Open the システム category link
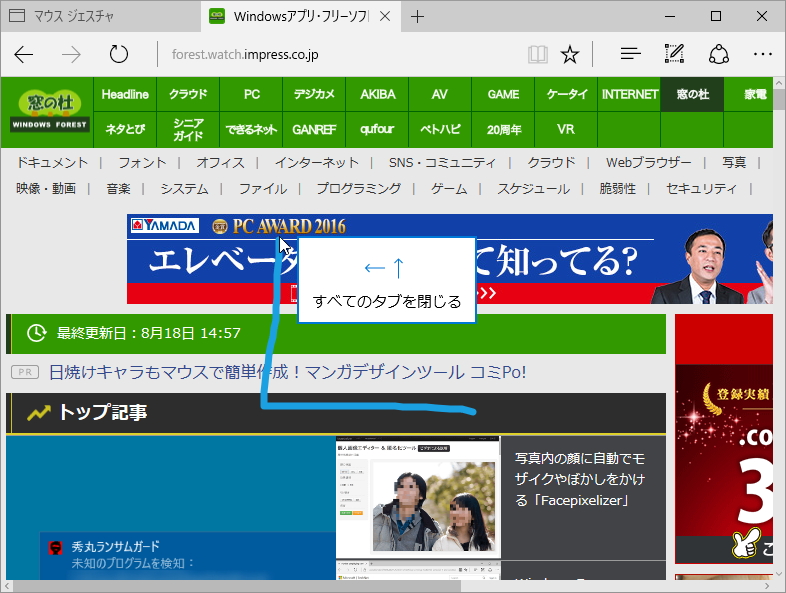The image size is (786, 593). (x=184, y=188)
